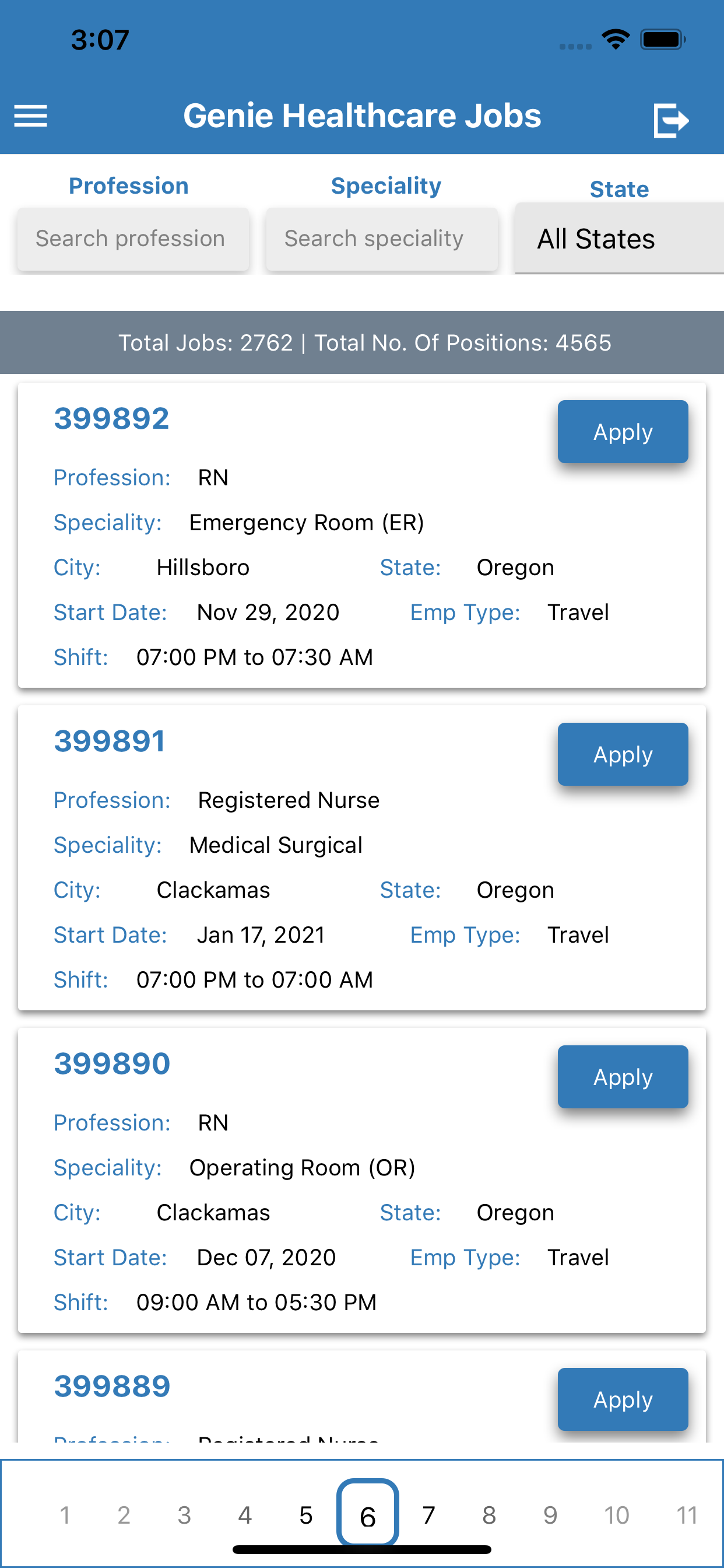Apply to job 399890
724x1568 pixels.
coord(623,1077)
